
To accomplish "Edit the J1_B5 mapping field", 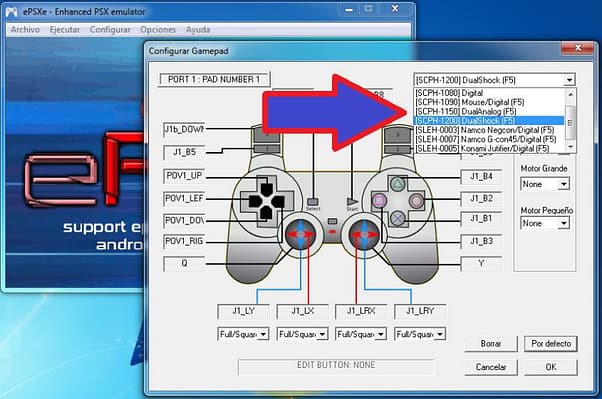I will coord(184,152).
